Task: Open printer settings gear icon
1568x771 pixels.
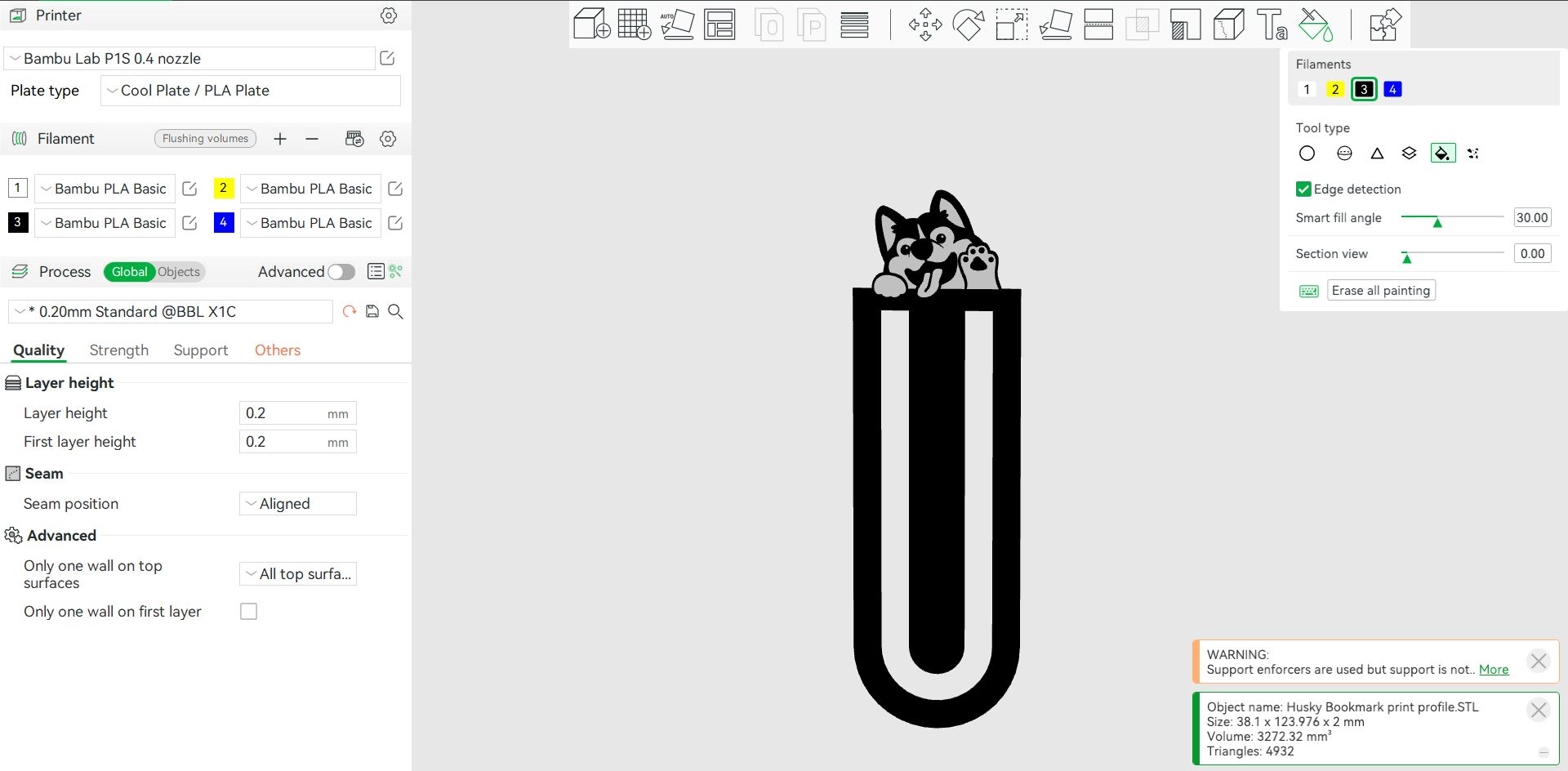Action: click(389, 16)
